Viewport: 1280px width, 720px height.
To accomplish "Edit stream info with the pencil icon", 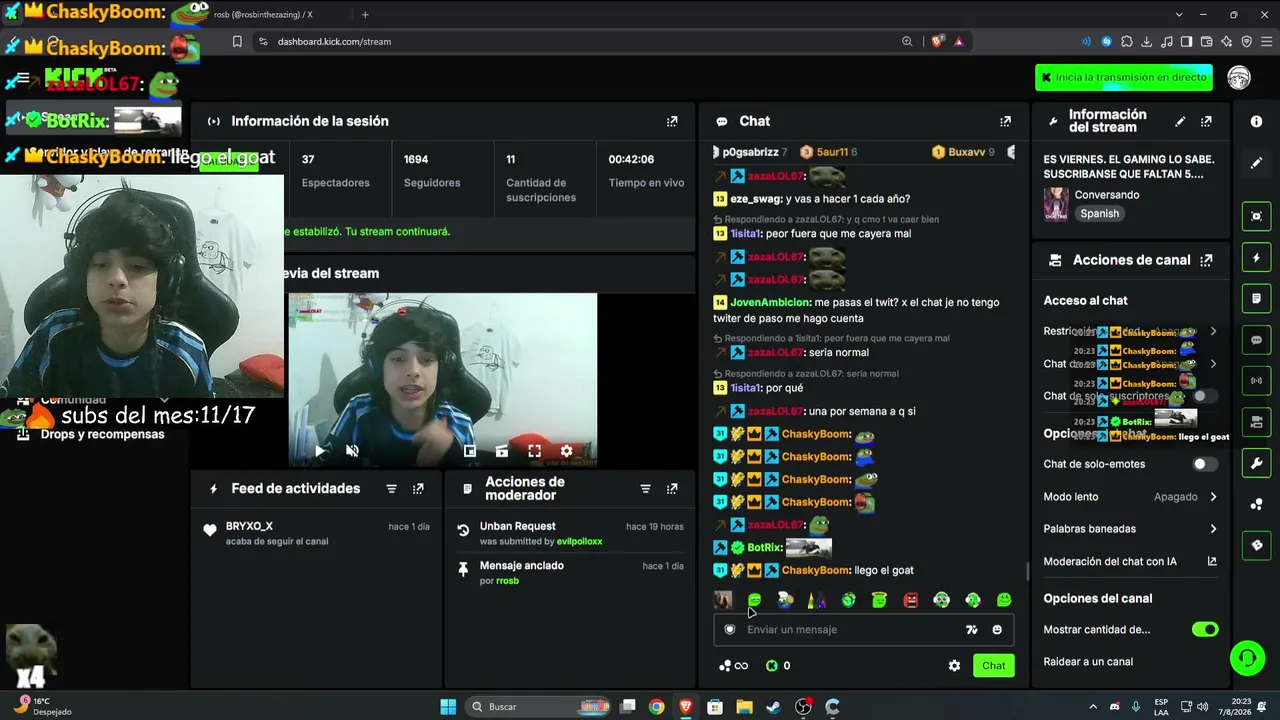I will point(1180,121).
